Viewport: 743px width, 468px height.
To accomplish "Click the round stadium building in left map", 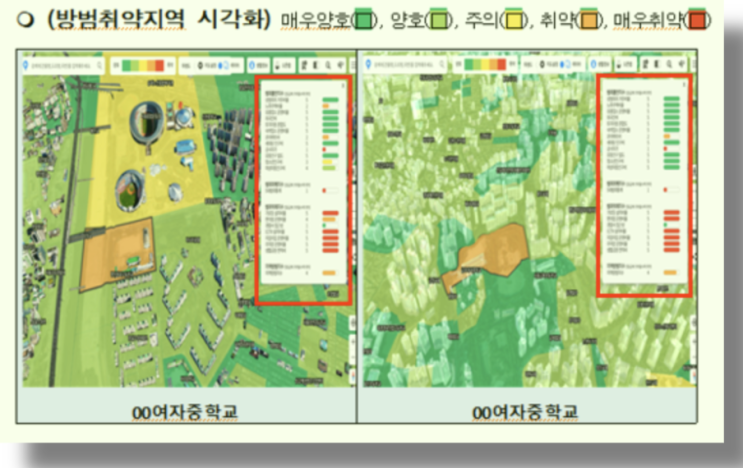I will pos(147,122).
